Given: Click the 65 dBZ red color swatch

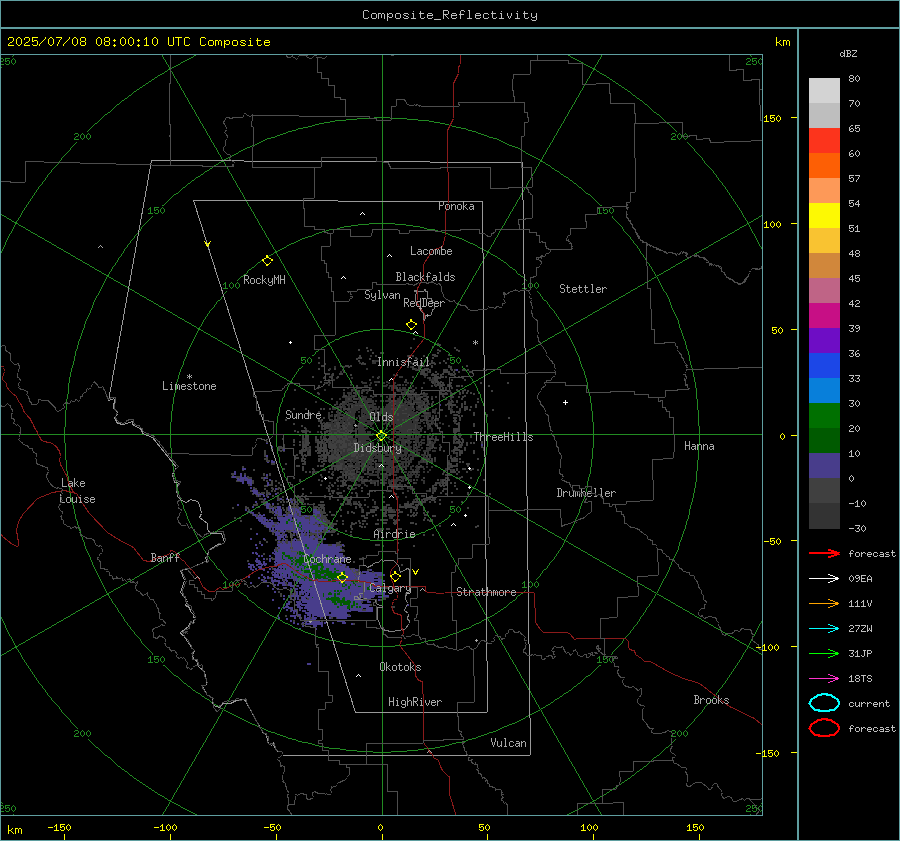Looking at the screenshot, I should (x=824, y=141).
